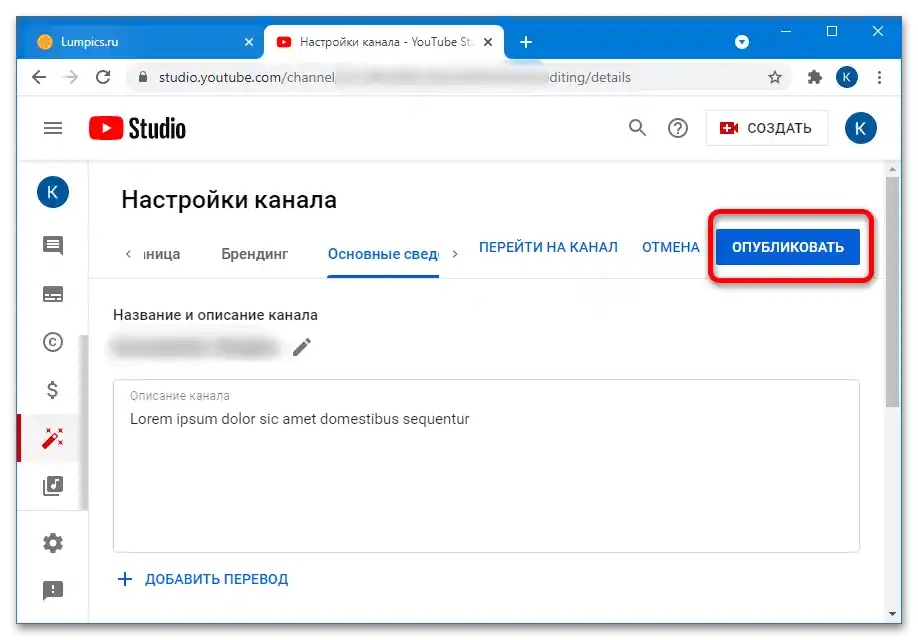Switch to the Брендинг tab

[255, 254]
